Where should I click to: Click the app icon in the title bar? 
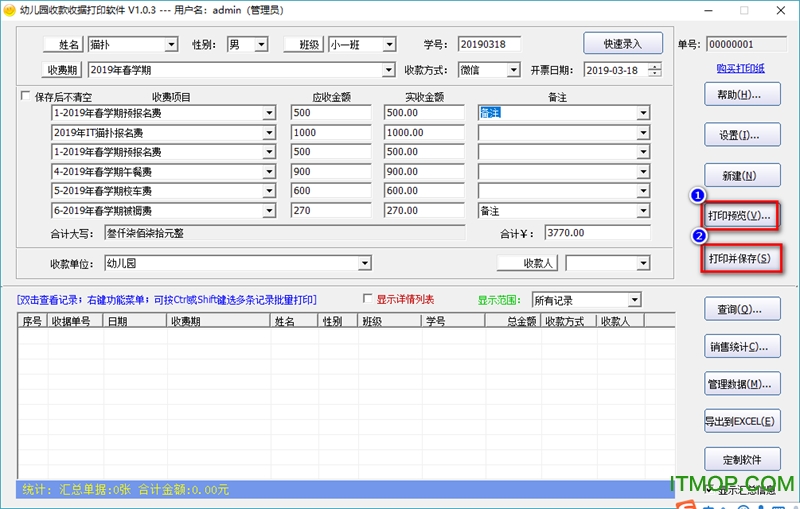click(9, 9)
